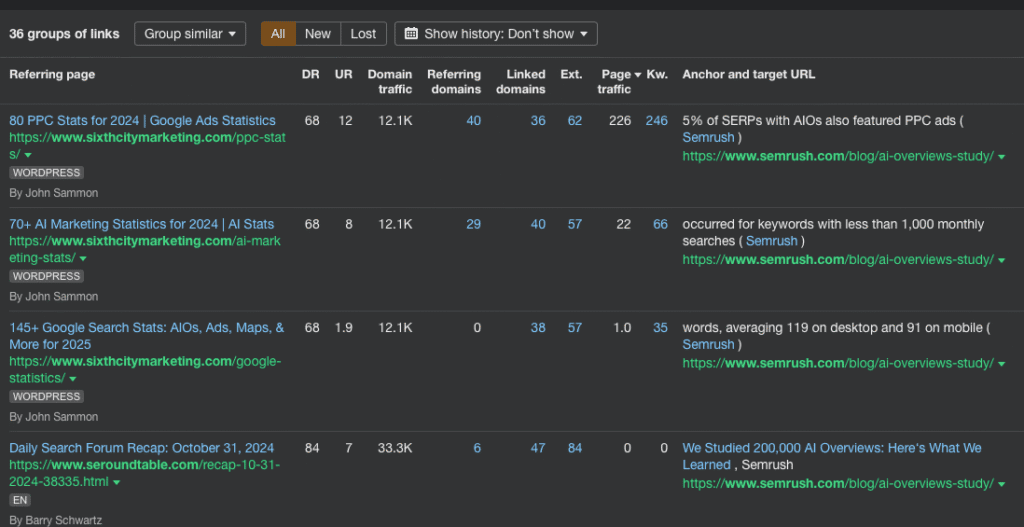The width and height of the screenshot is (1024, 527).
Task: Open Show history: Don't show dropdown
Action: (x=496, y=34)
